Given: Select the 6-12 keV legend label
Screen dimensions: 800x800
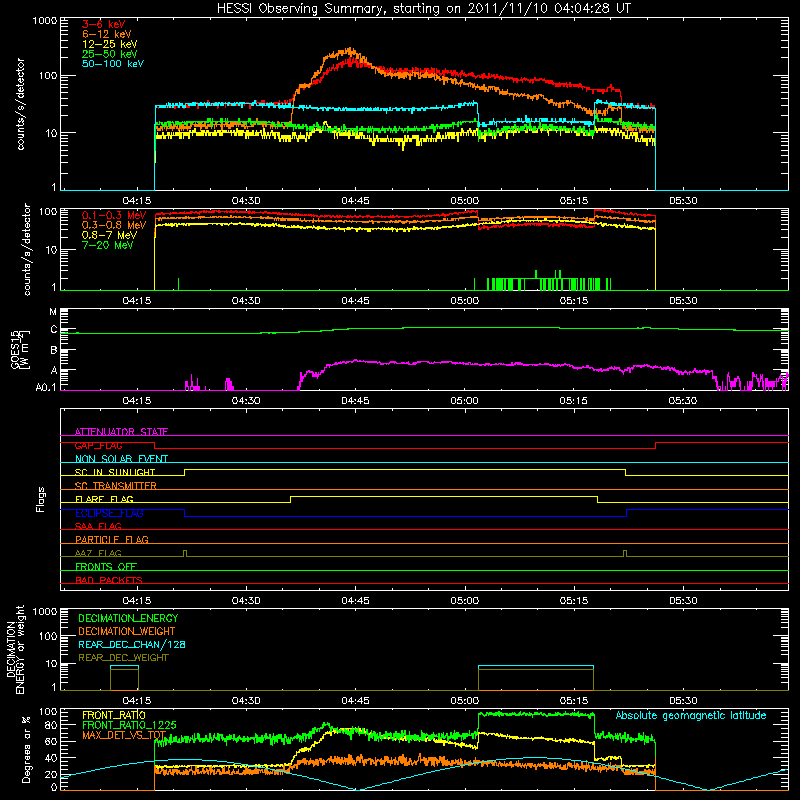Looking at the screenshot, I should [107, 34].
